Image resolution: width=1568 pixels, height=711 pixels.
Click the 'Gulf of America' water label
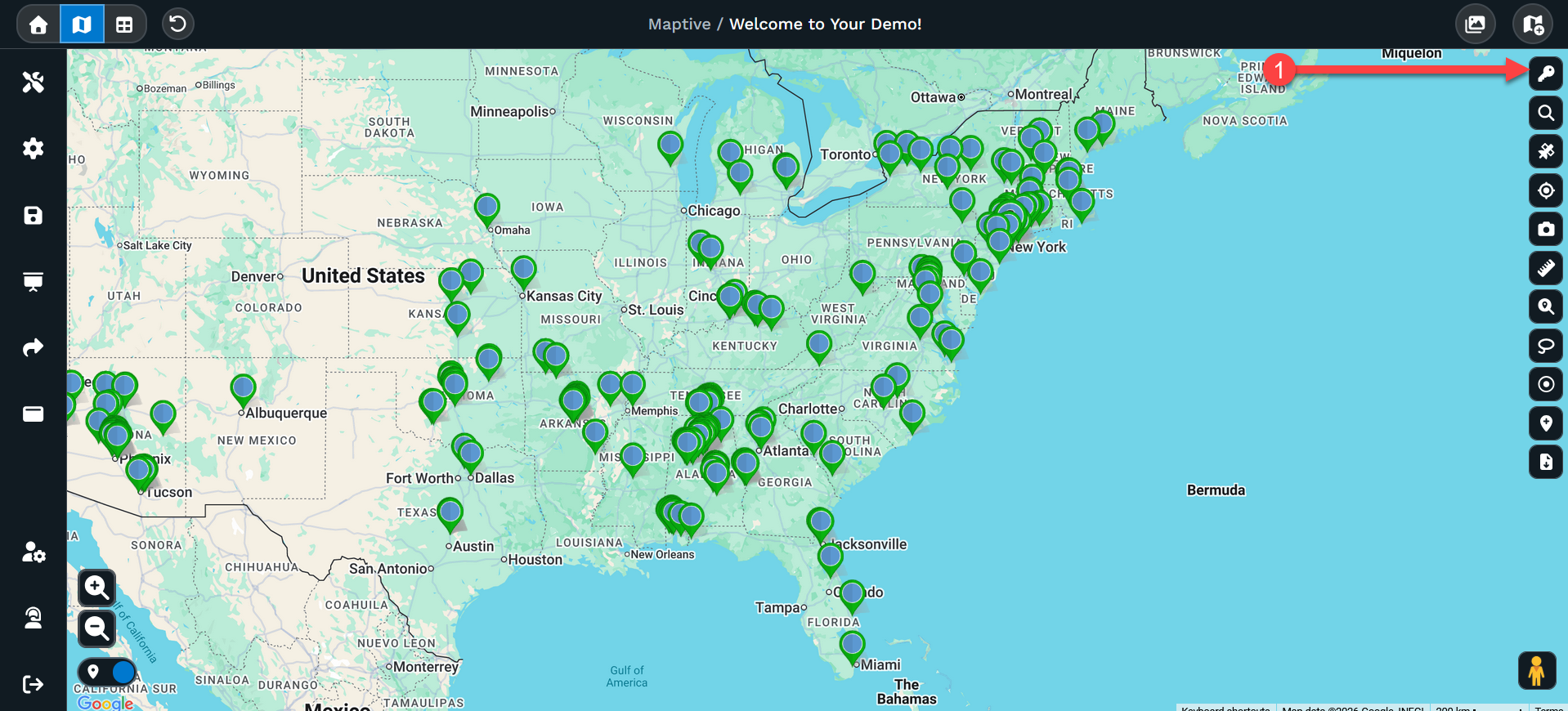click(x=627, y=677)
